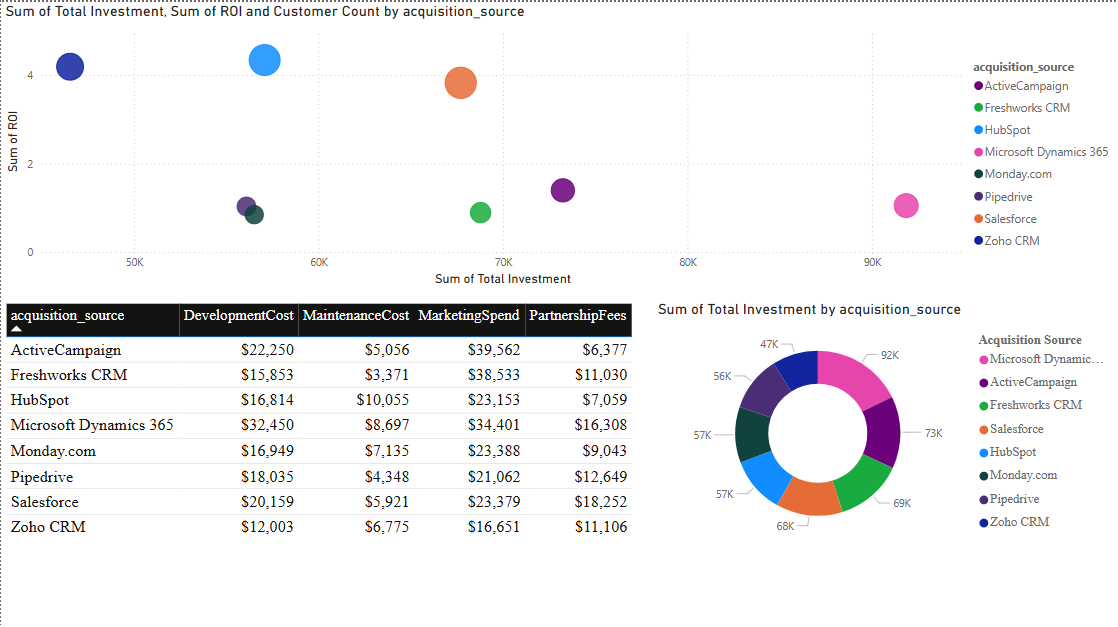
Task: Select the Monday.com table row label
Action: click(x=53, y=452)
